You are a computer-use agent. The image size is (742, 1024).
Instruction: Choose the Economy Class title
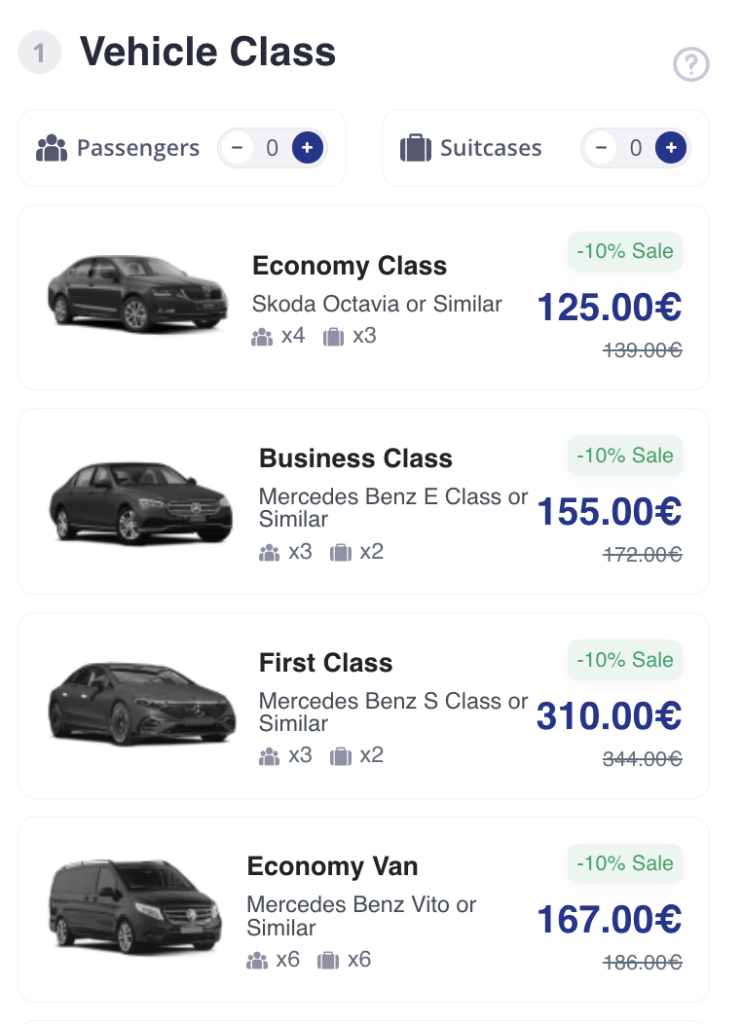point(349,266)
